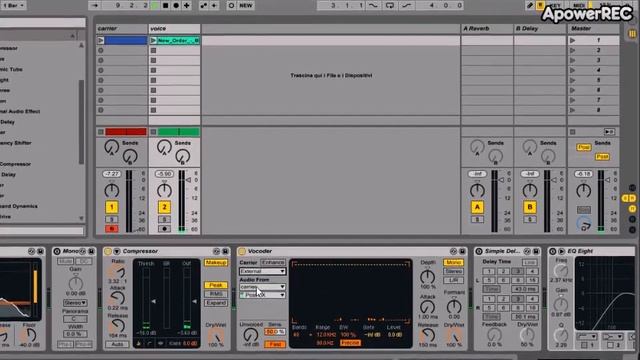Select the A Reverb track header

click(x=487, y=29)
